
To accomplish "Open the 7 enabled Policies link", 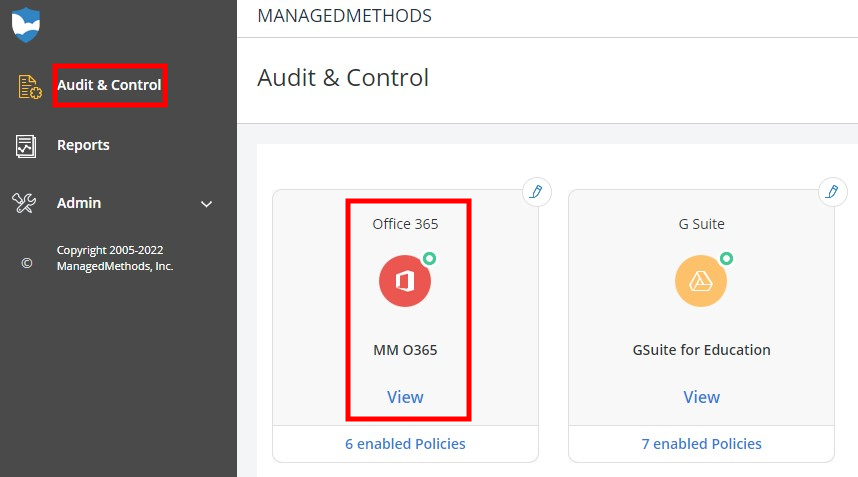I will pyautogui.click(x=701, y=443).
